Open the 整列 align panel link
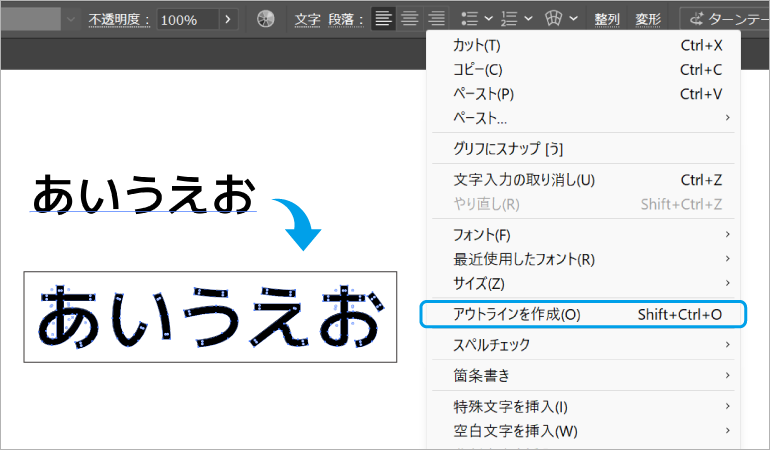Viewport: 770px width, 450px height. coord(607,20)
